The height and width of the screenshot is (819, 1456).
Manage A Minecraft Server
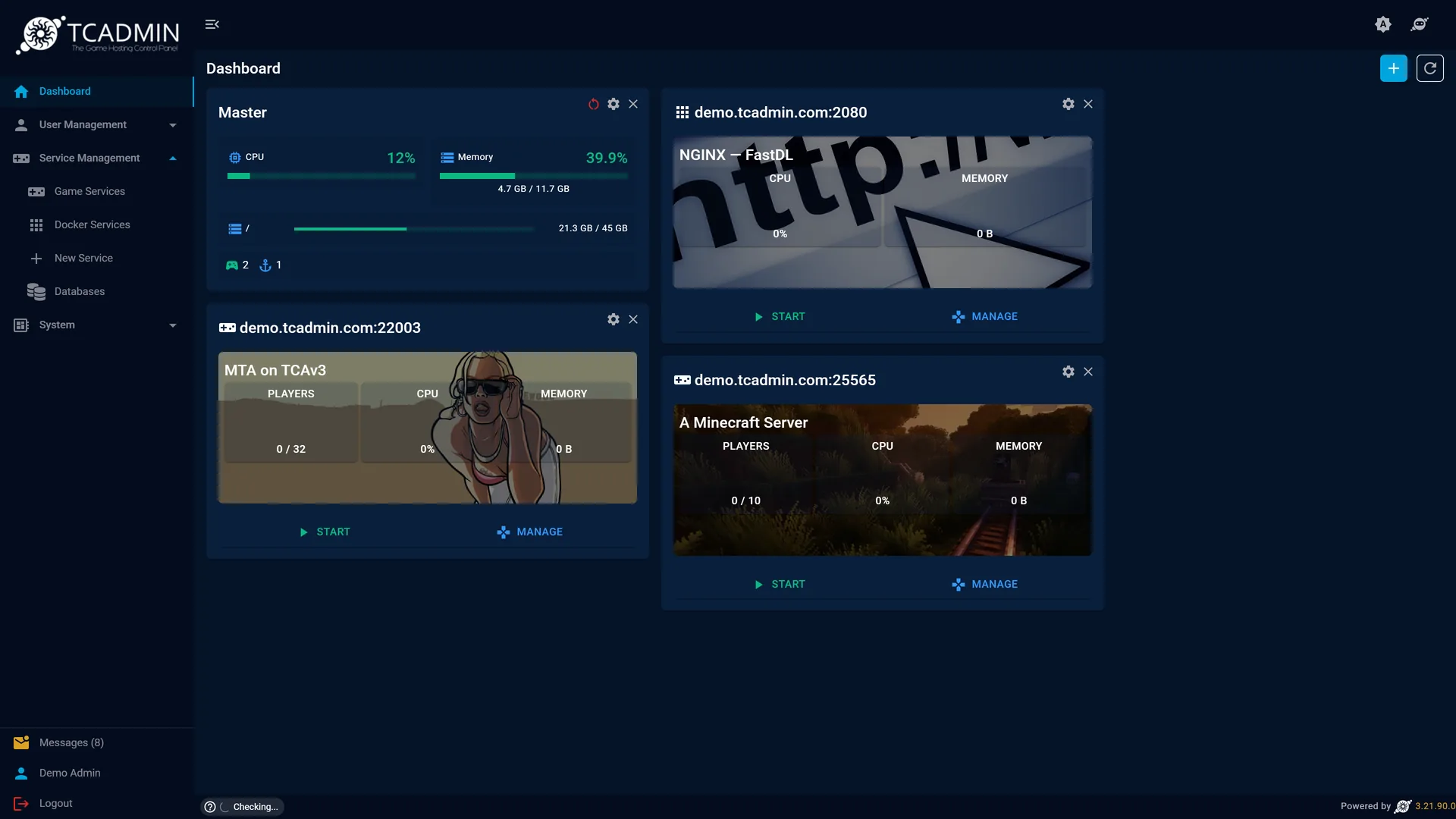point(984,584)
